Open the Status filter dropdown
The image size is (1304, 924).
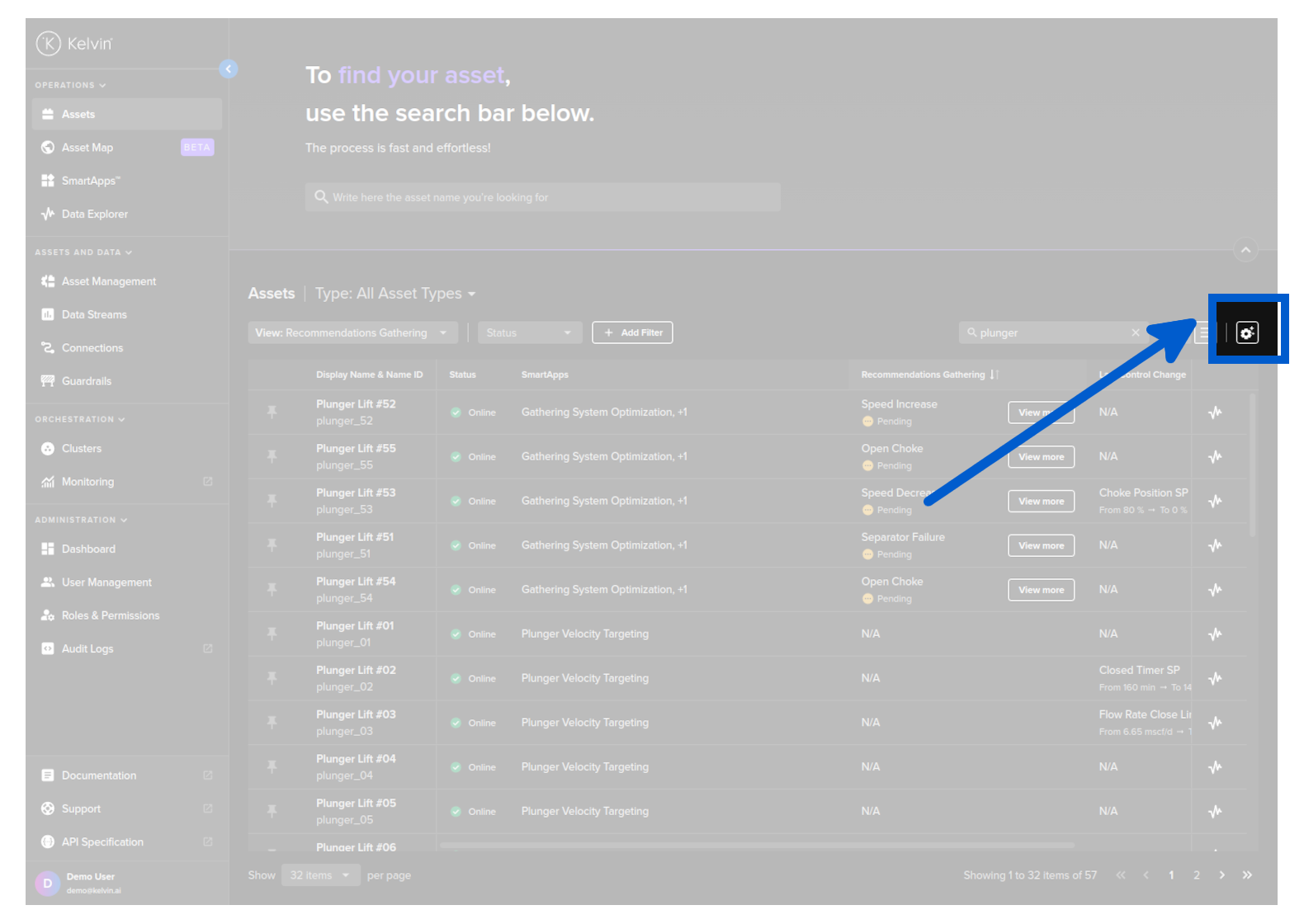(x=529, y=332)
